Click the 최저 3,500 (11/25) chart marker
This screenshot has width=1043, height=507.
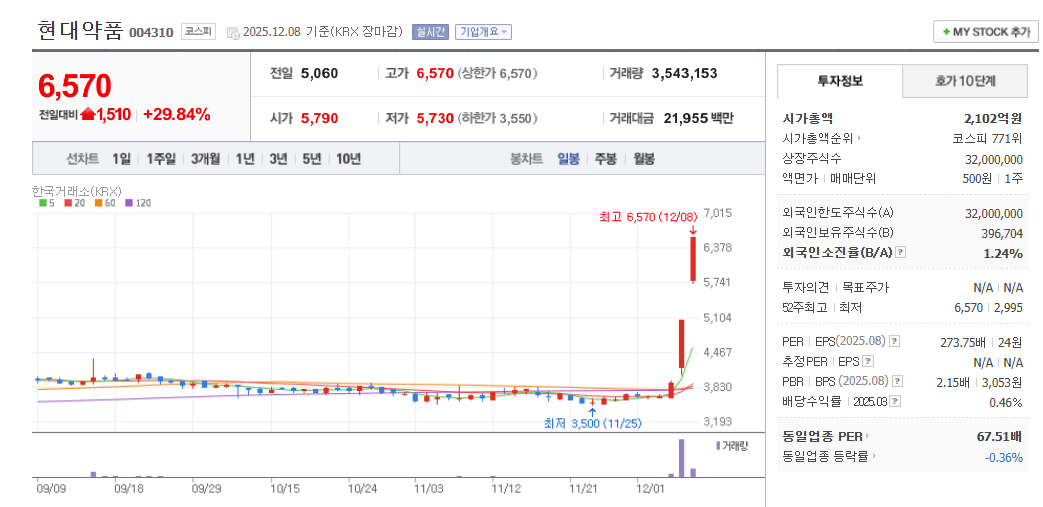point(592,422)
